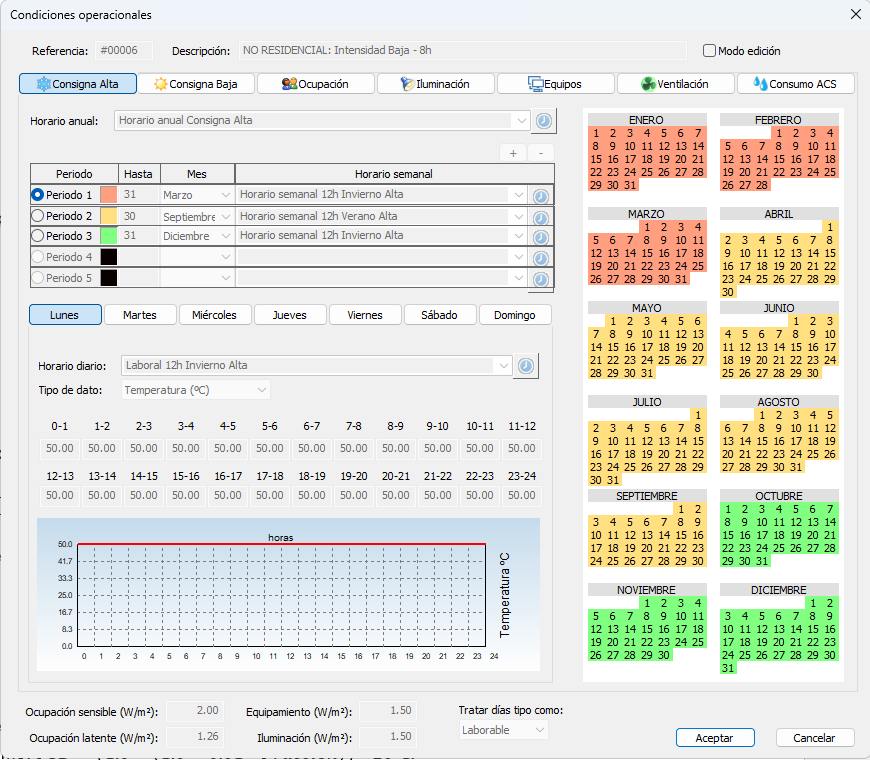Click the orange color swatch of Periodo 1
The width and height of the screenshot is (870, 760).
coord(109,195)
